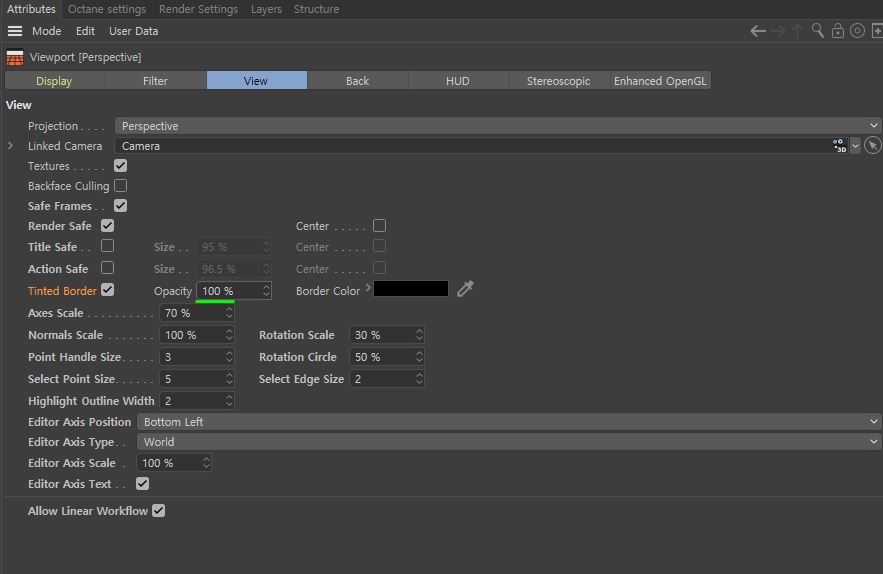Open the hamburger menu icon
This screenshot has height=574, width=883.
(15, 31)
